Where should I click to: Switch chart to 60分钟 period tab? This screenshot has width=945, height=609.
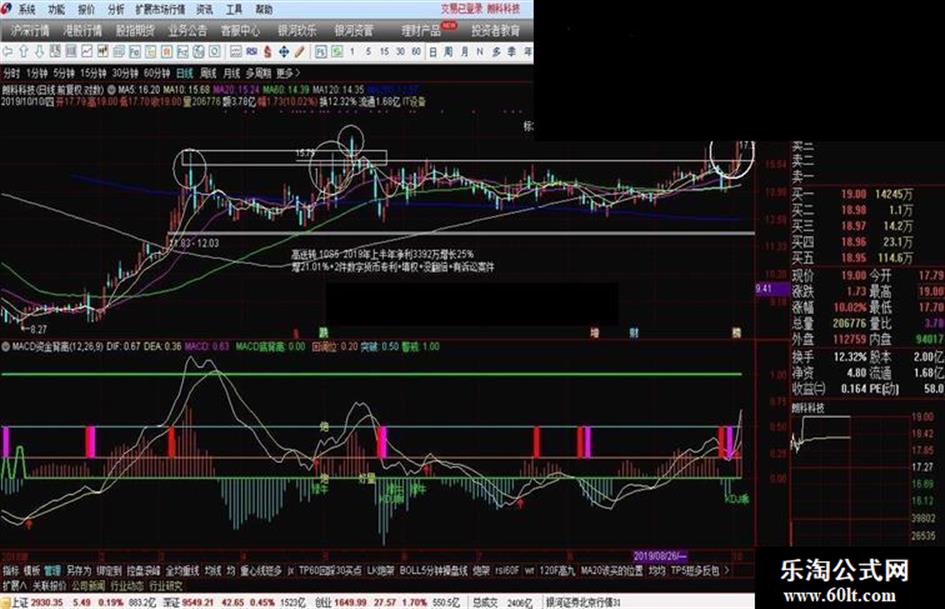[157, 74]
